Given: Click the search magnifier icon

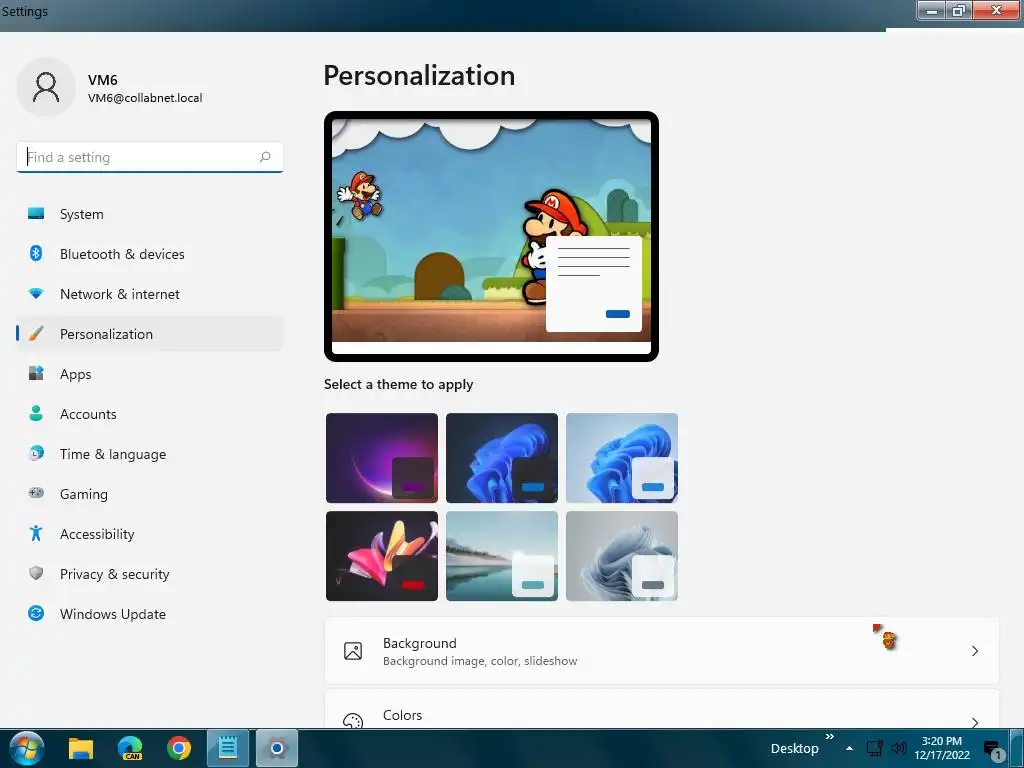Looking at the screenshot, I should pyautogui.click(x=265, y=157).
